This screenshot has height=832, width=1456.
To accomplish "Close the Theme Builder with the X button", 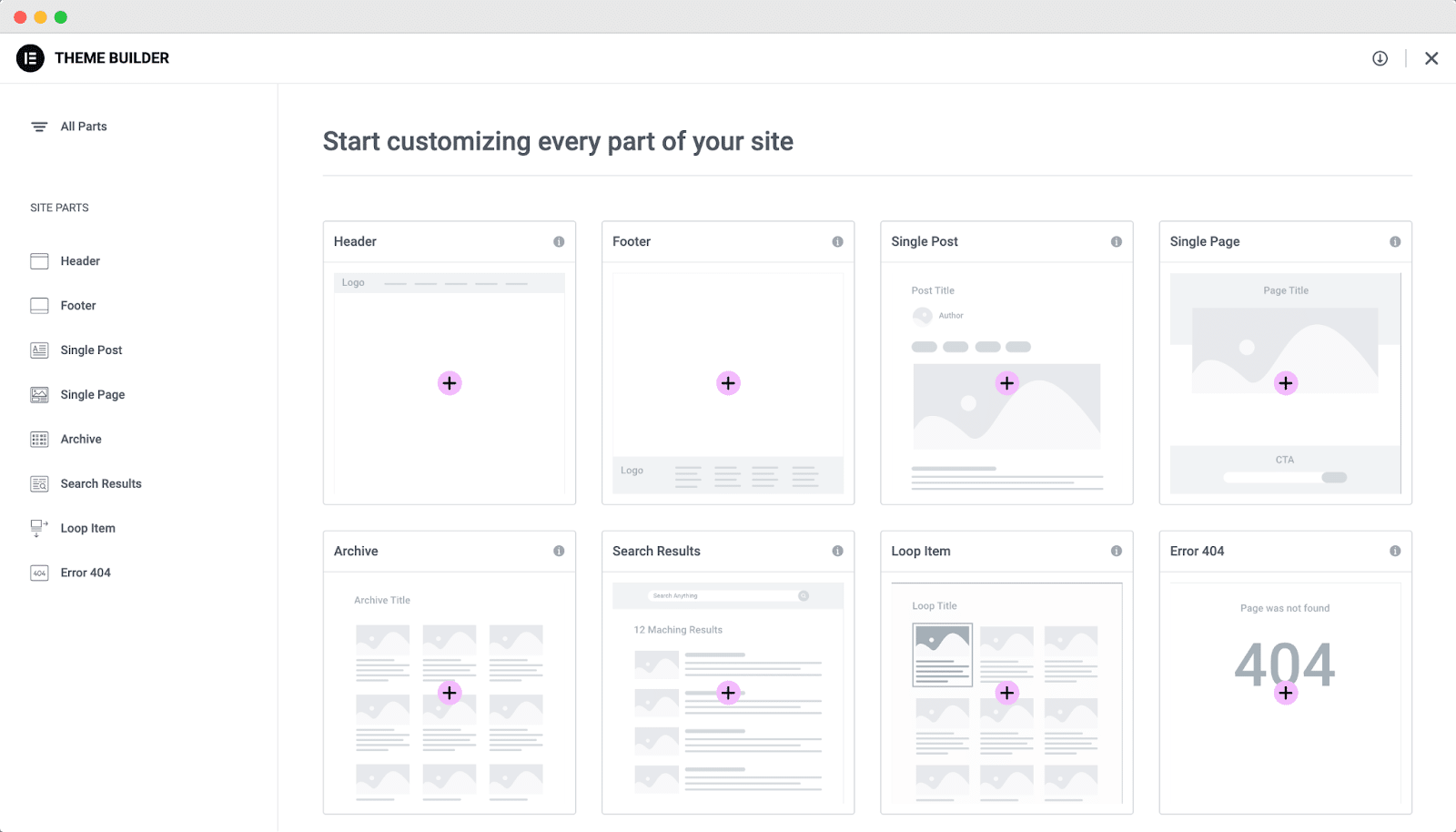I will click(1431, 57).
